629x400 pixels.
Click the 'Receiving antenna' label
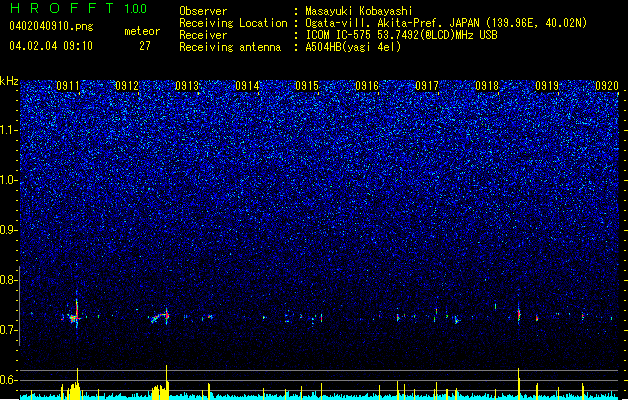coord(230,47)
